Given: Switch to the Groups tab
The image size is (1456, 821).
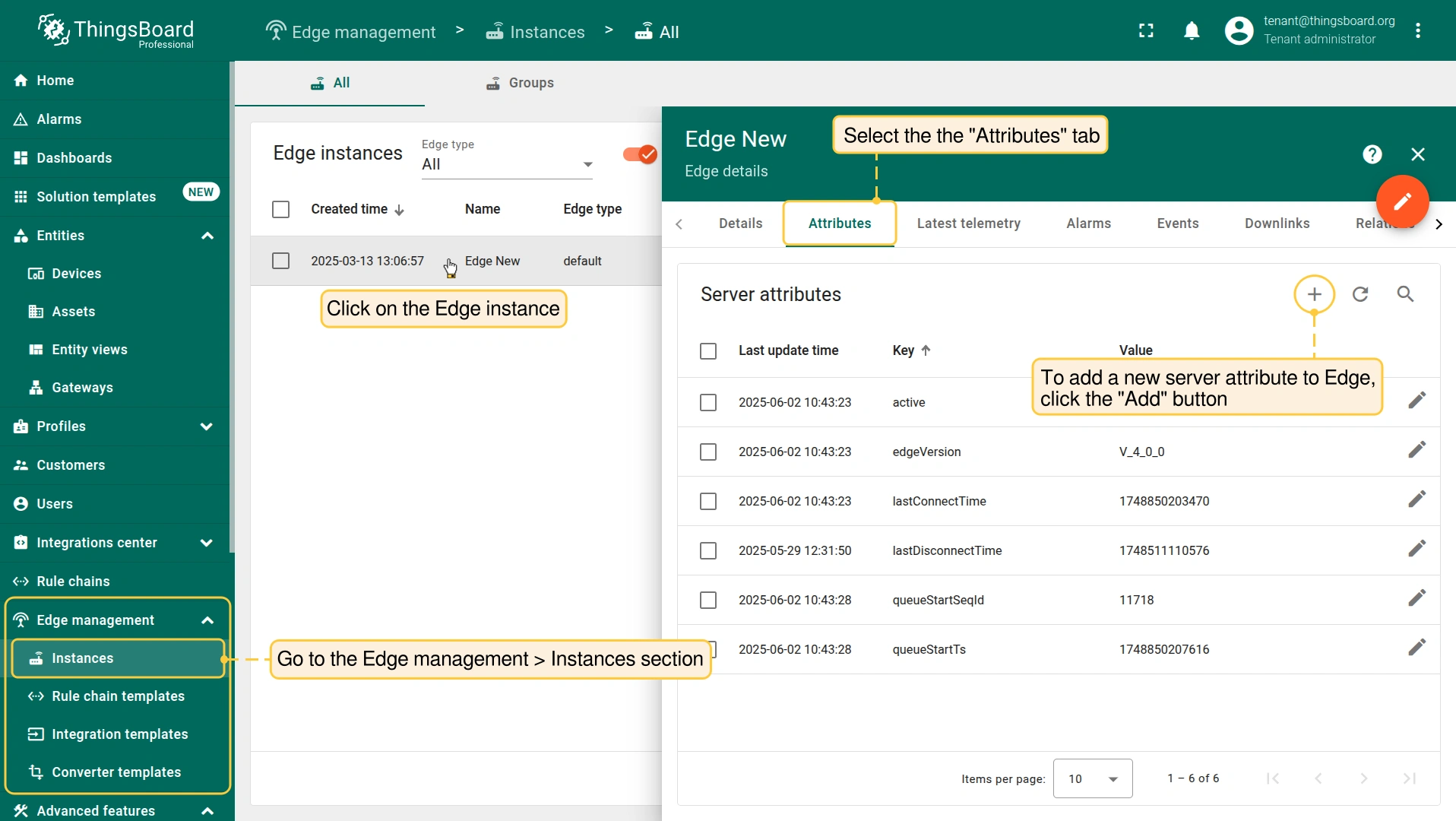Looking at the screenshot, I should click(x=520, y=83).
